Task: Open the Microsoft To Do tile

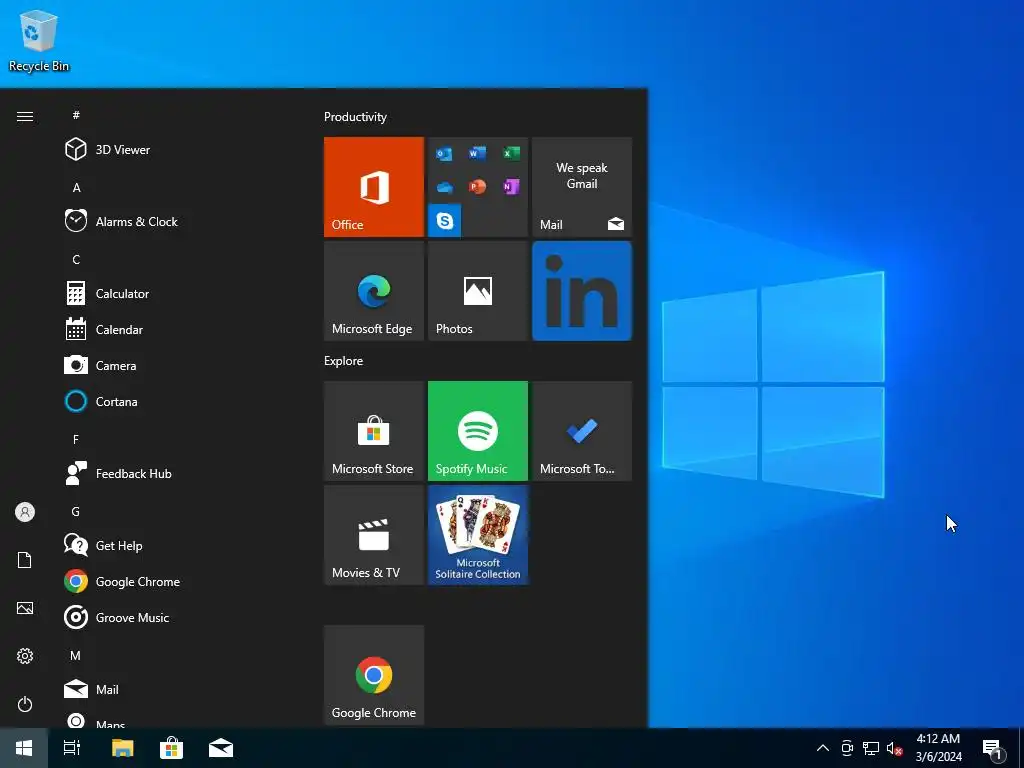Action: [x=582, y=431]
